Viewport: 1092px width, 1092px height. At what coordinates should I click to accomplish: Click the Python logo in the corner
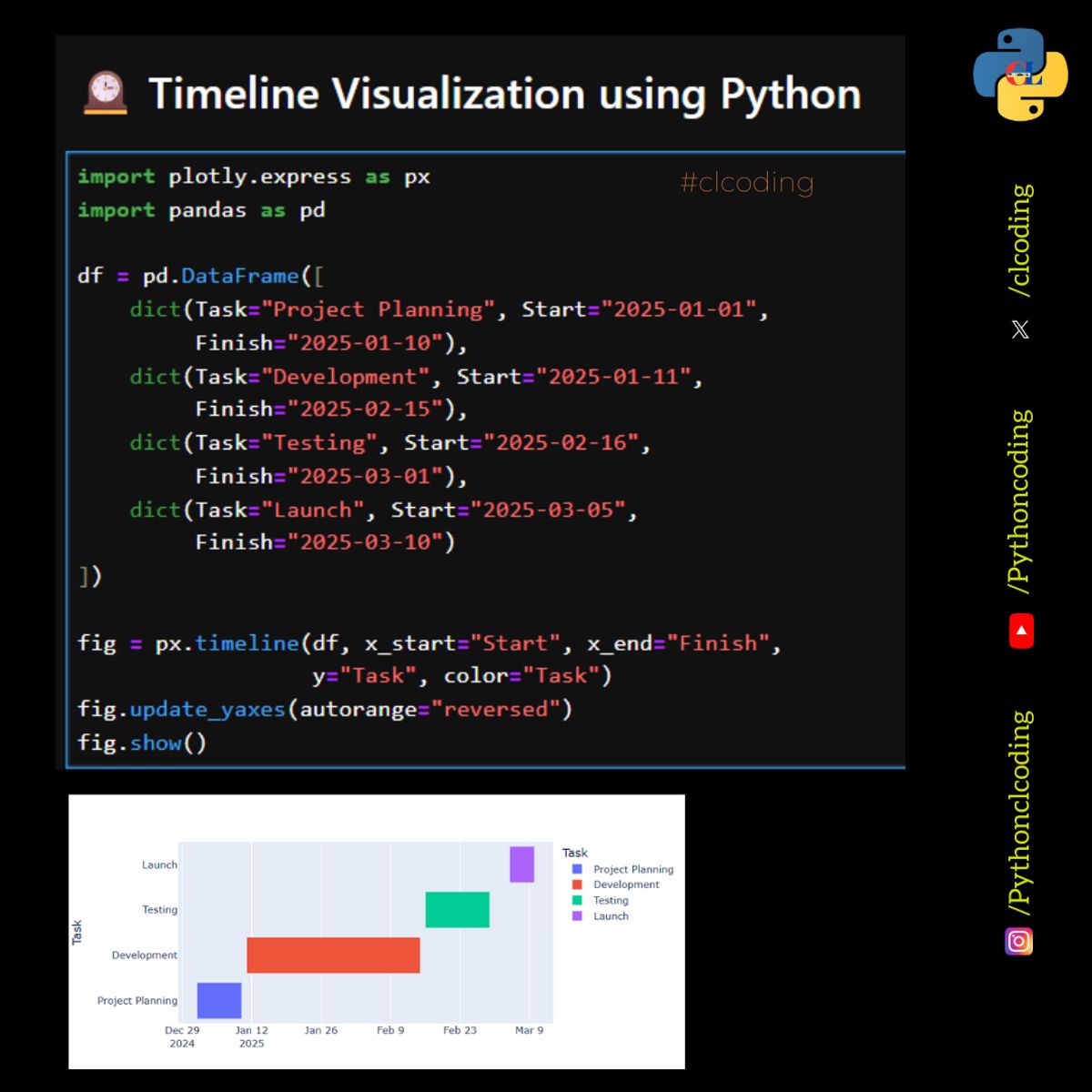click(1020, 74)
